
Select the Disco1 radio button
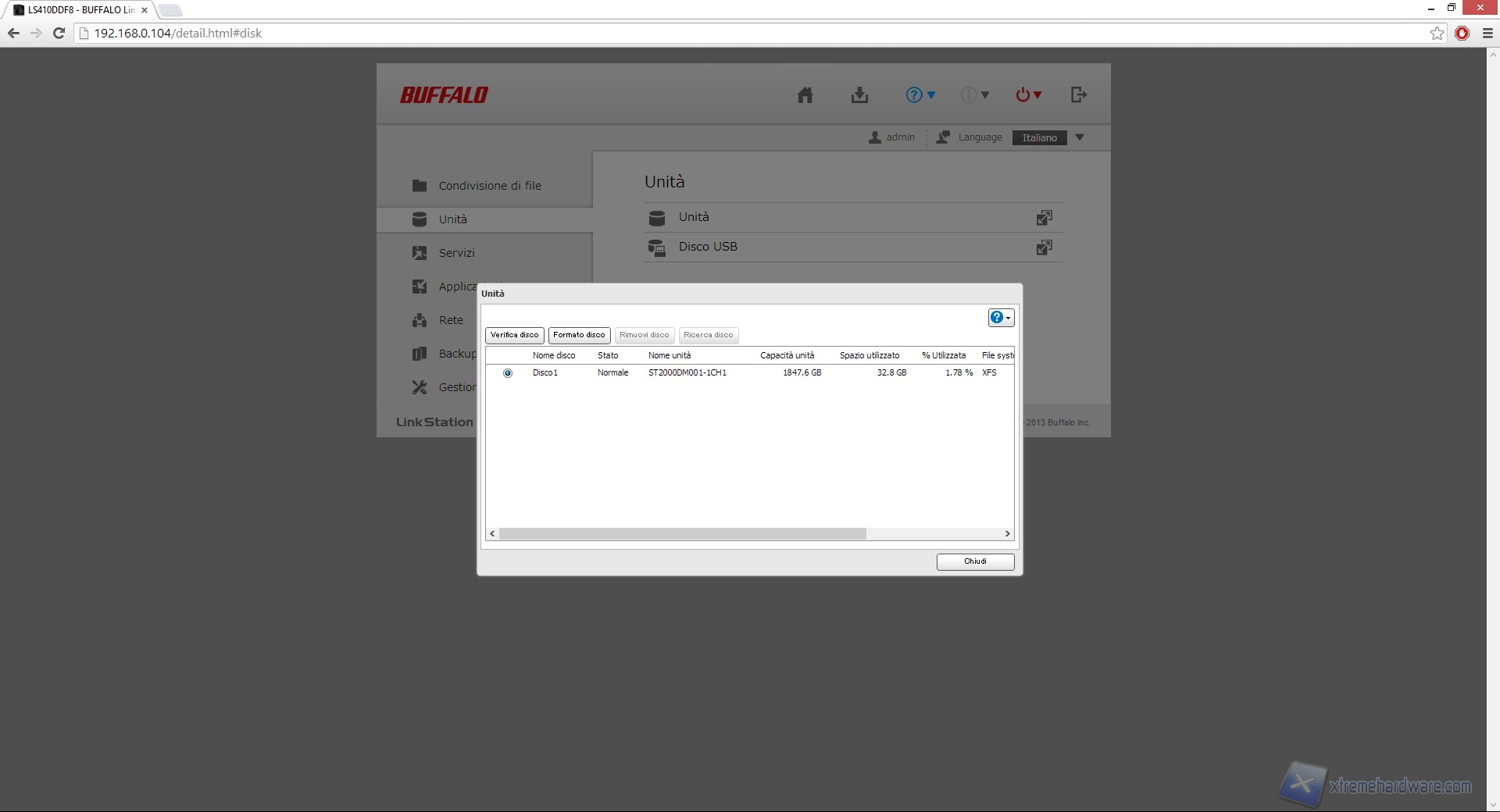coord(508,373)
